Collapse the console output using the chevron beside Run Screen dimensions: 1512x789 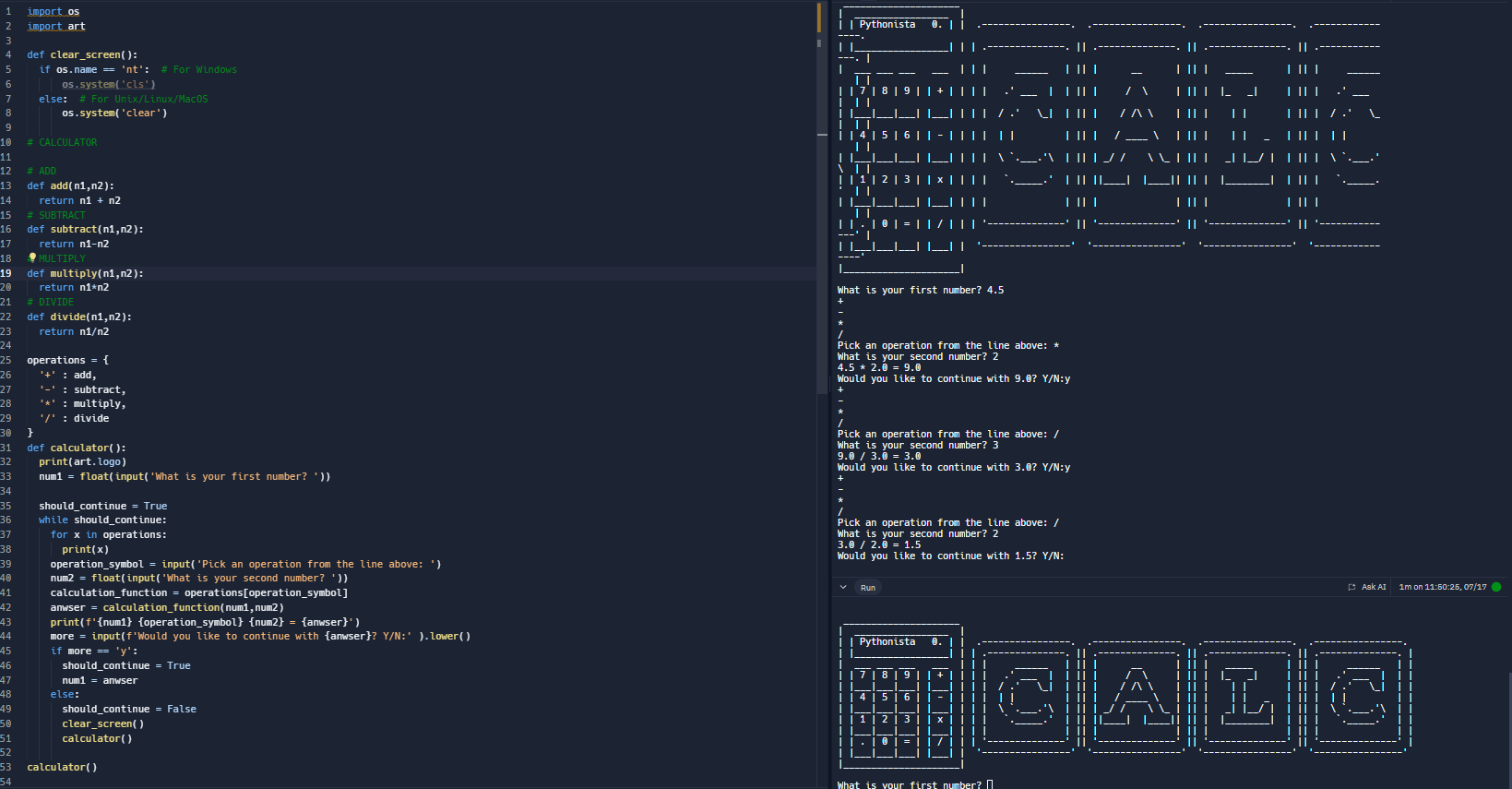pyautogui.click(x=843, y=587)
